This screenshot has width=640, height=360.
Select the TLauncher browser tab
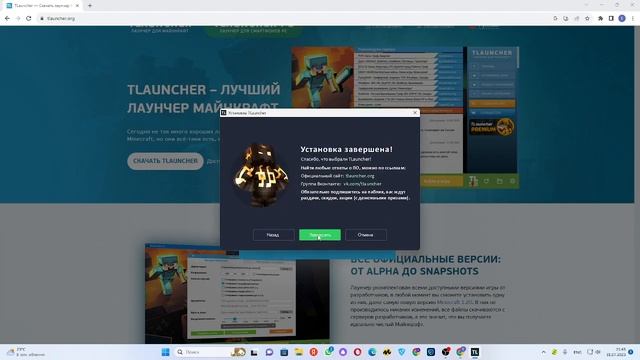pos(42,6)
